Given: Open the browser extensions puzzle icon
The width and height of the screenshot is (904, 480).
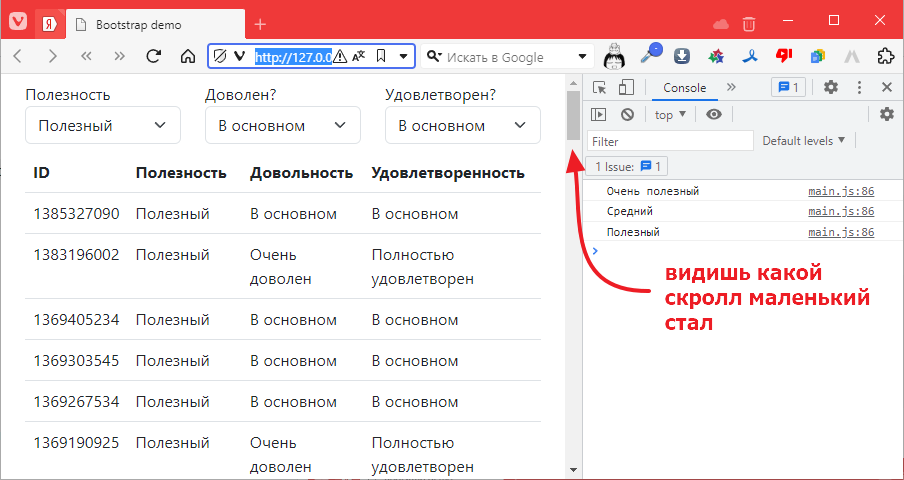Looking at the screenshot, I should 885,57.
